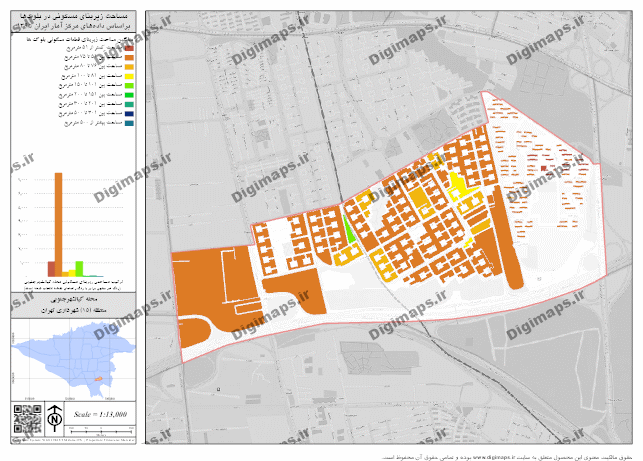Screen dimensions: 643x461
Task: Click the north arrow compass symbol
Action: point(54,416)
